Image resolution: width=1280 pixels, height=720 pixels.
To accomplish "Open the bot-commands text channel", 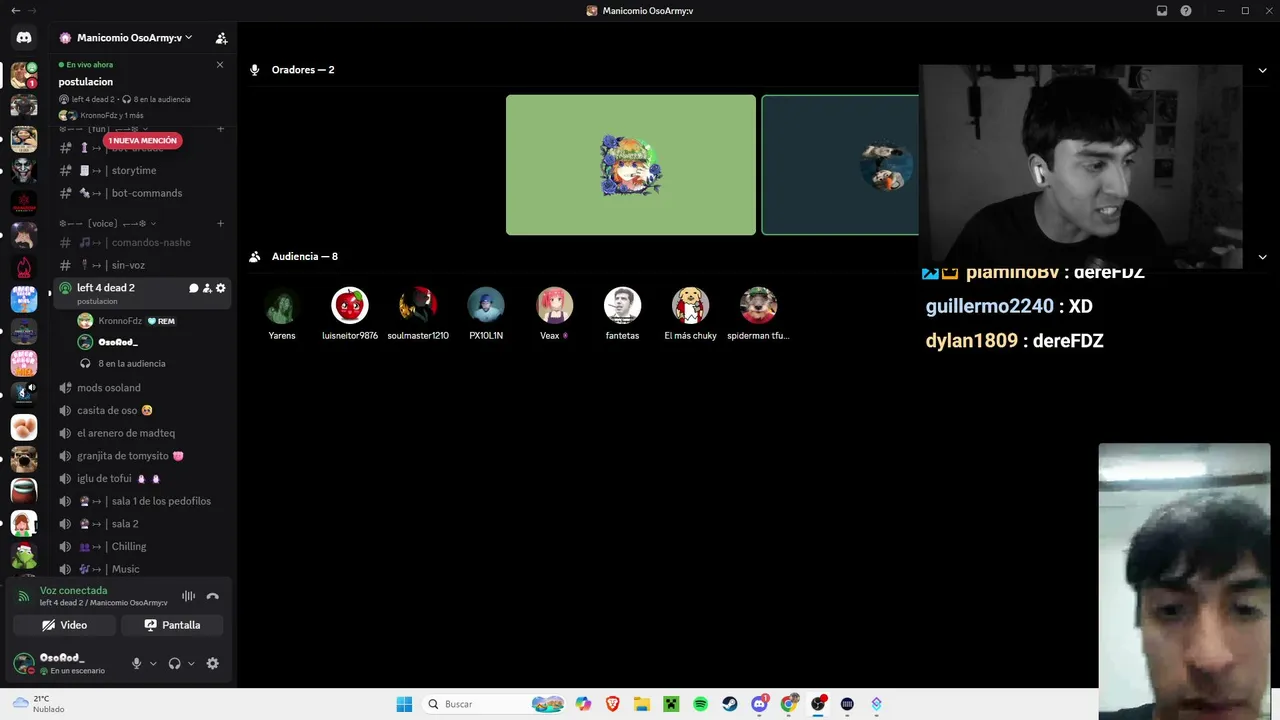I will coord(132,193).
